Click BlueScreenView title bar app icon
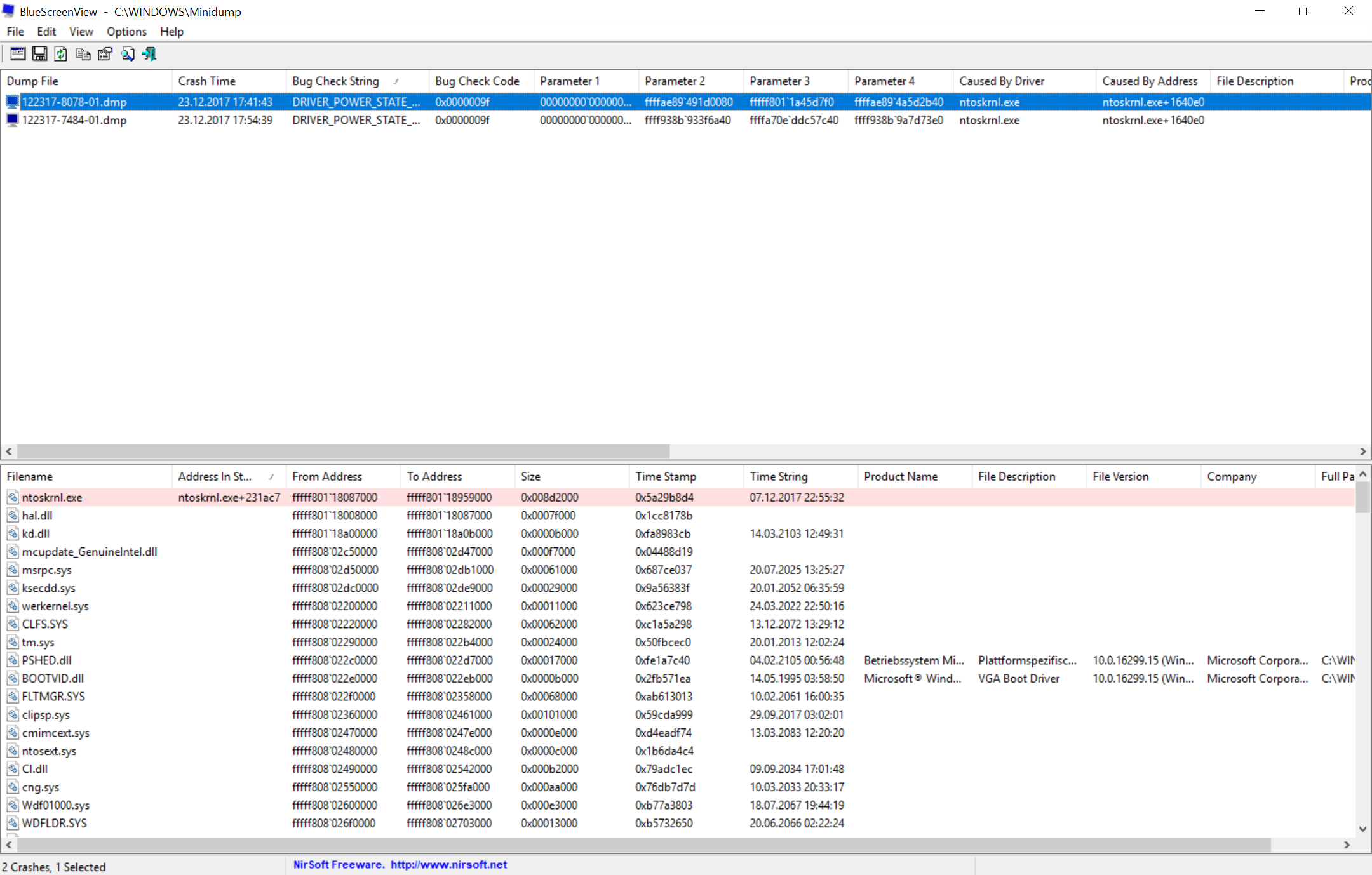1372x875 pixels. point(8,11)
